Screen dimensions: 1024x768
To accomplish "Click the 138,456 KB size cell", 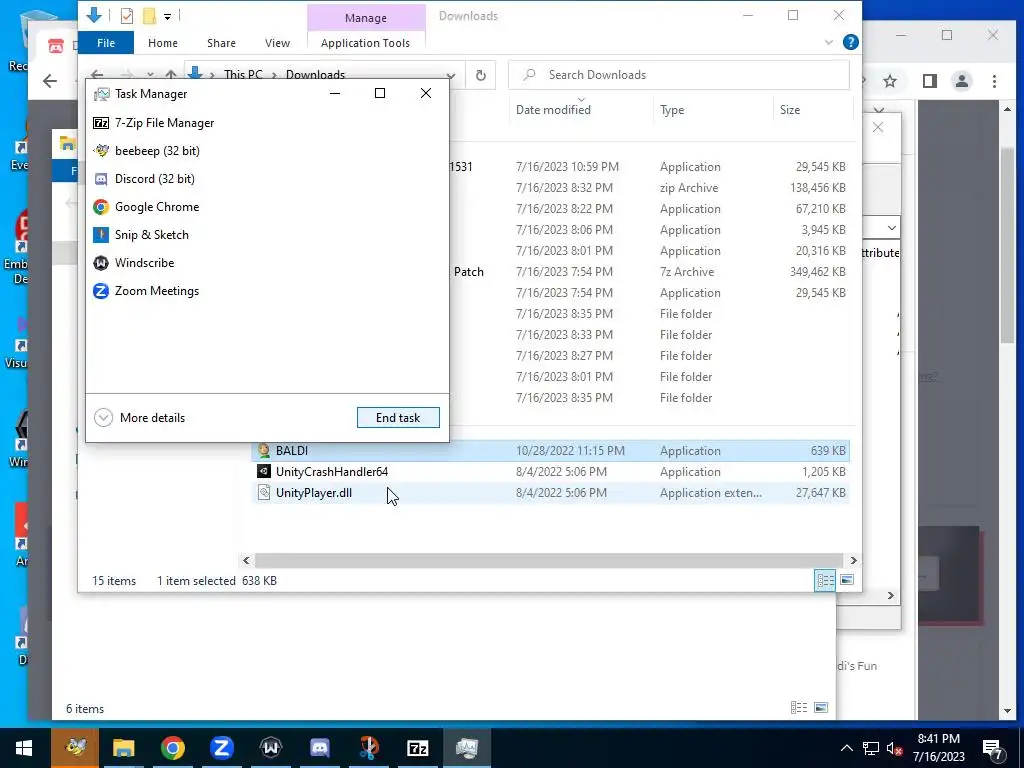I will pos(818,188).
